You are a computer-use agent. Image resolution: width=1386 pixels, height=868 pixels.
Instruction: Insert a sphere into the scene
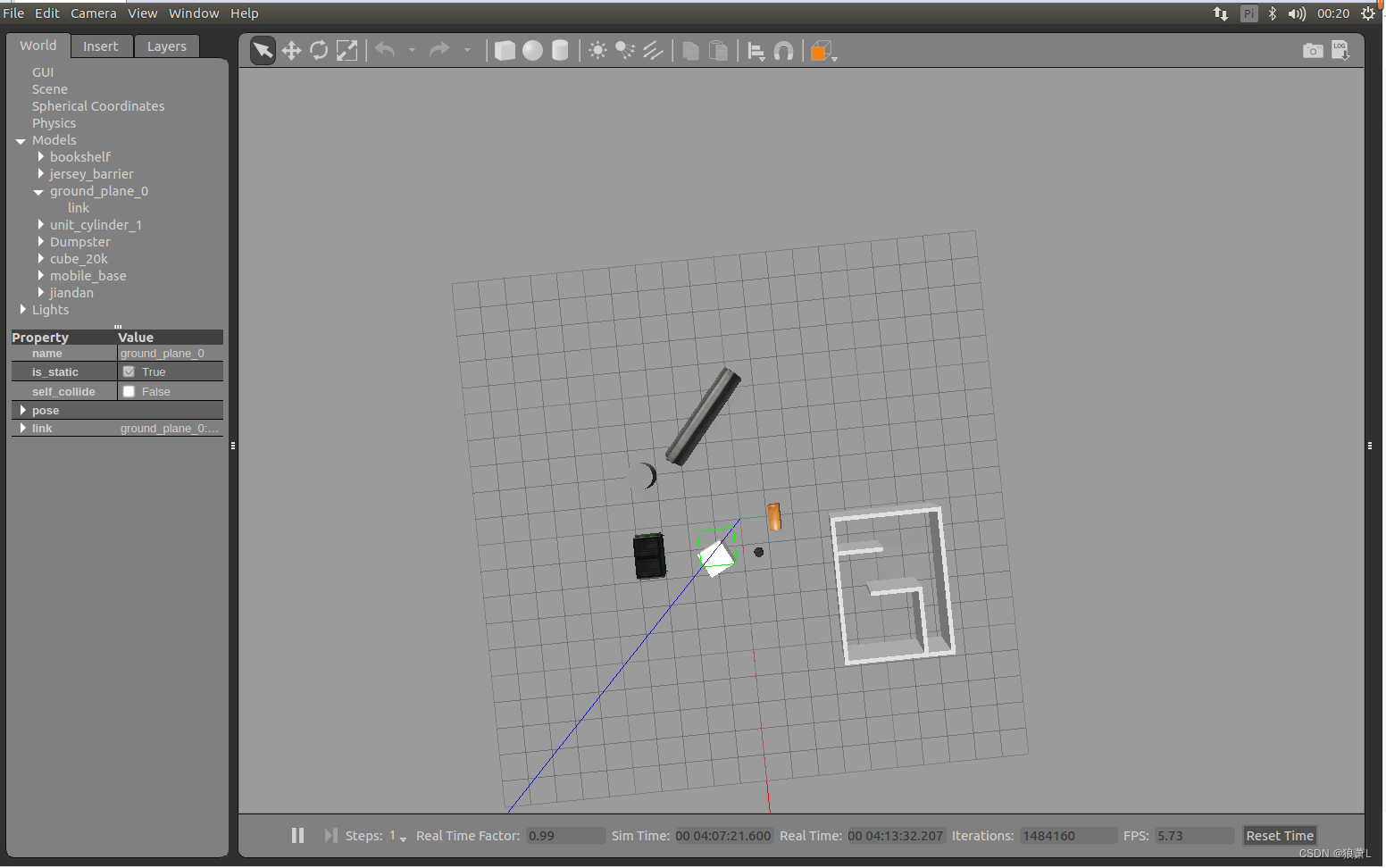[x=532, y=50]
